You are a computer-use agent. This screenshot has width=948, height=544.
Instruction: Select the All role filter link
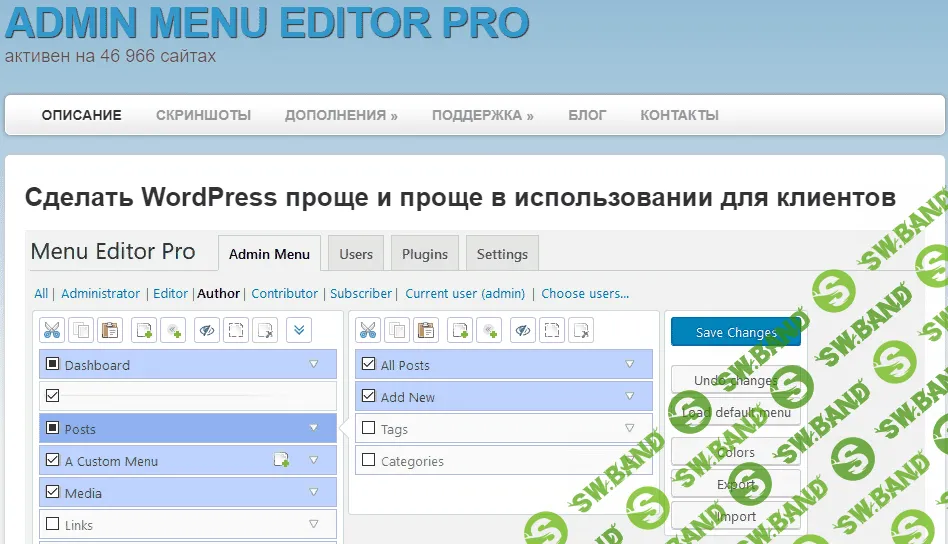coord(41,293)
